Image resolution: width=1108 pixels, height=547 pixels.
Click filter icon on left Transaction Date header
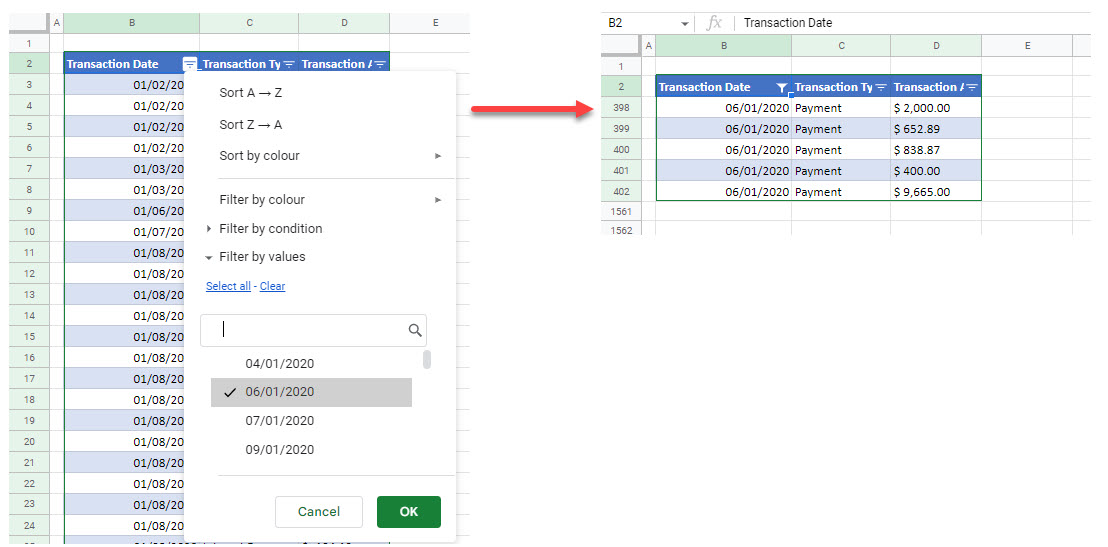point(190,64)
